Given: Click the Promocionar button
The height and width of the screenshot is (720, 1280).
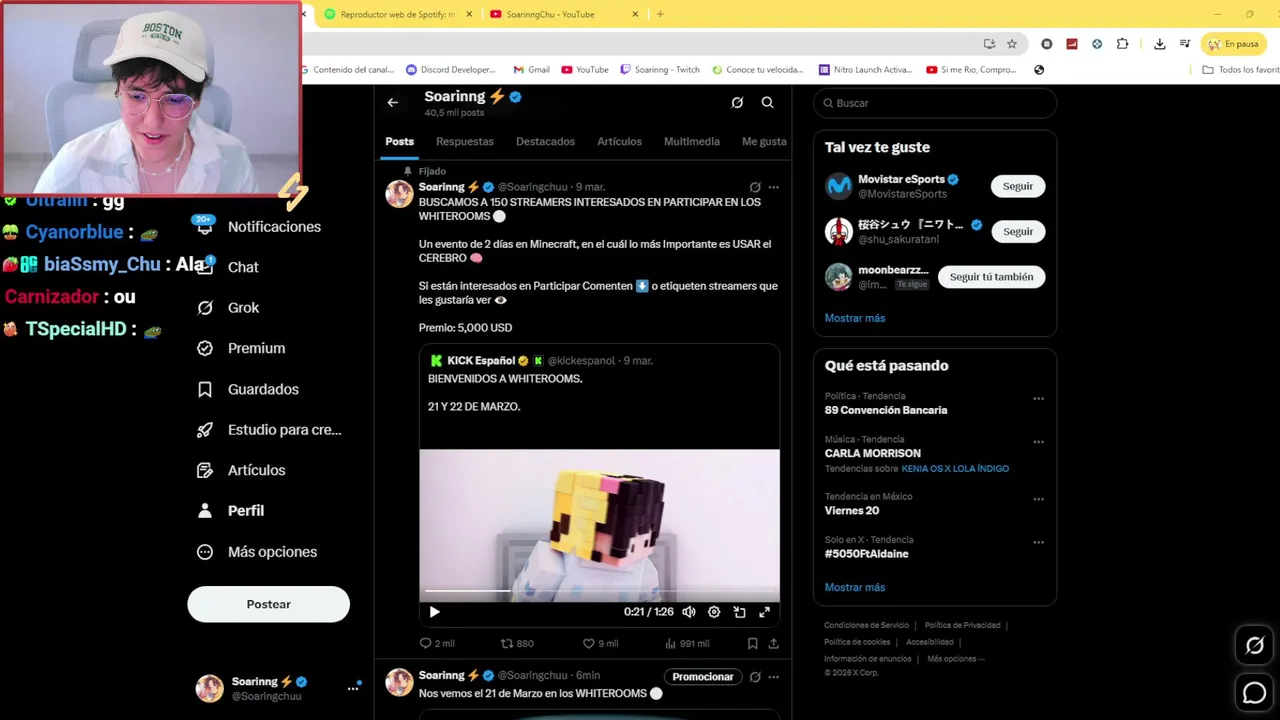Looking at the screenshot, I should (703, 677).
